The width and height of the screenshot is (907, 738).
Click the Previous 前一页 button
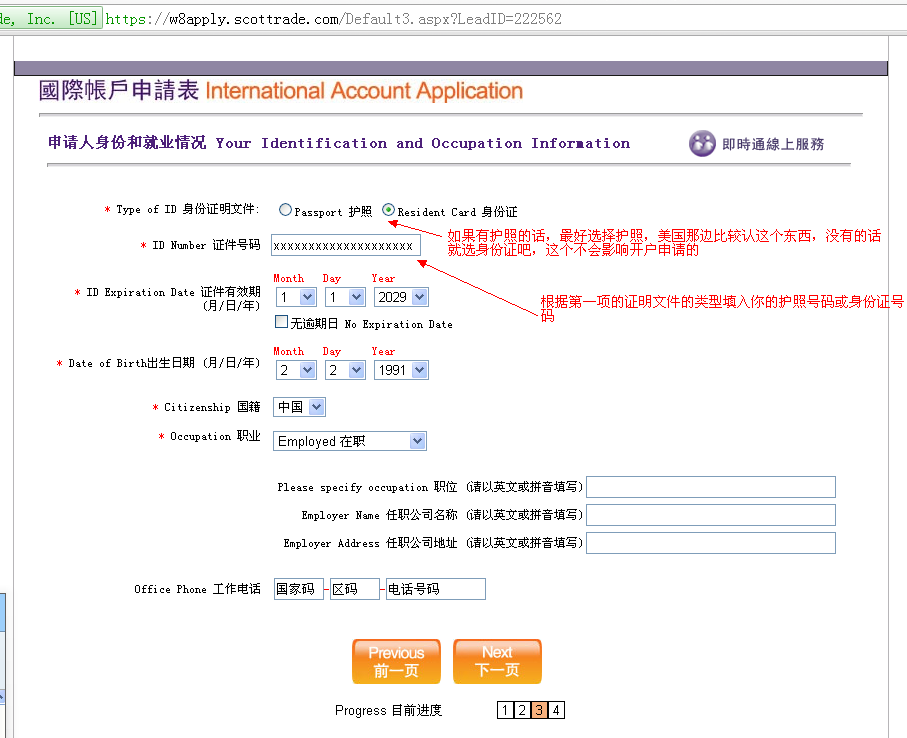(396, 661)
